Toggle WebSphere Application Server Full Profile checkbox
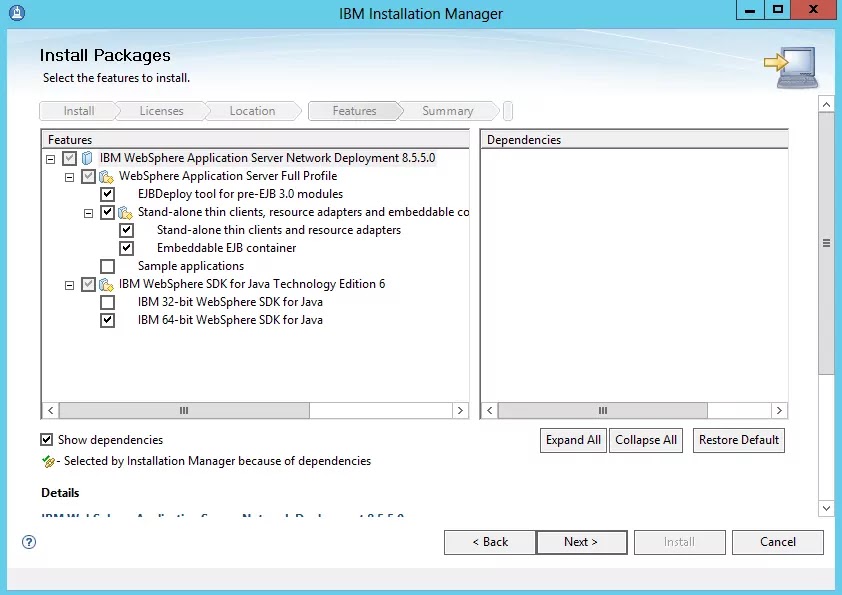842x595 pixels. 88,176
